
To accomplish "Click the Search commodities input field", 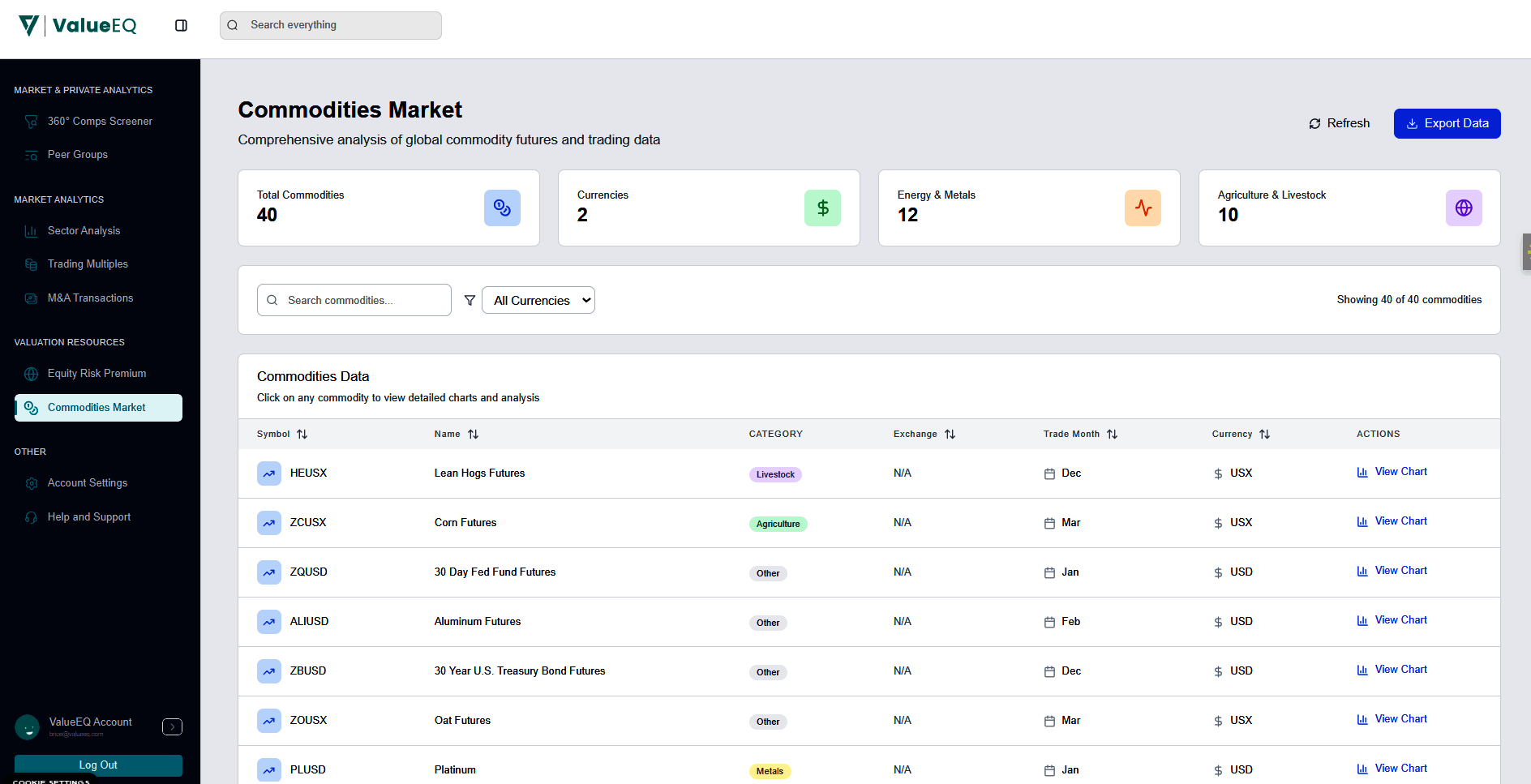I will (354, 300).
